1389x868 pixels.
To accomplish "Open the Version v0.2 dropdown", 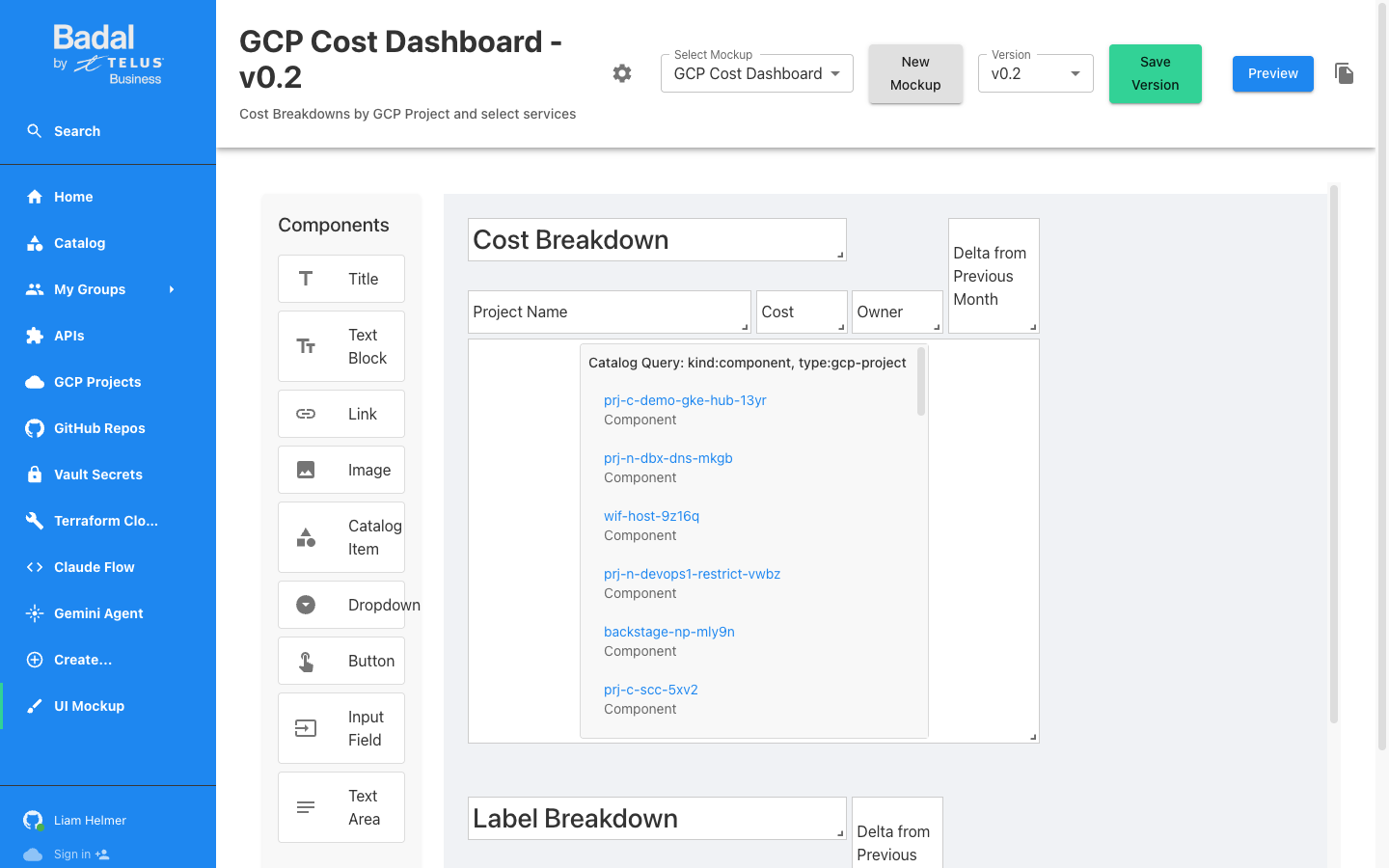I will (1036, 73).
